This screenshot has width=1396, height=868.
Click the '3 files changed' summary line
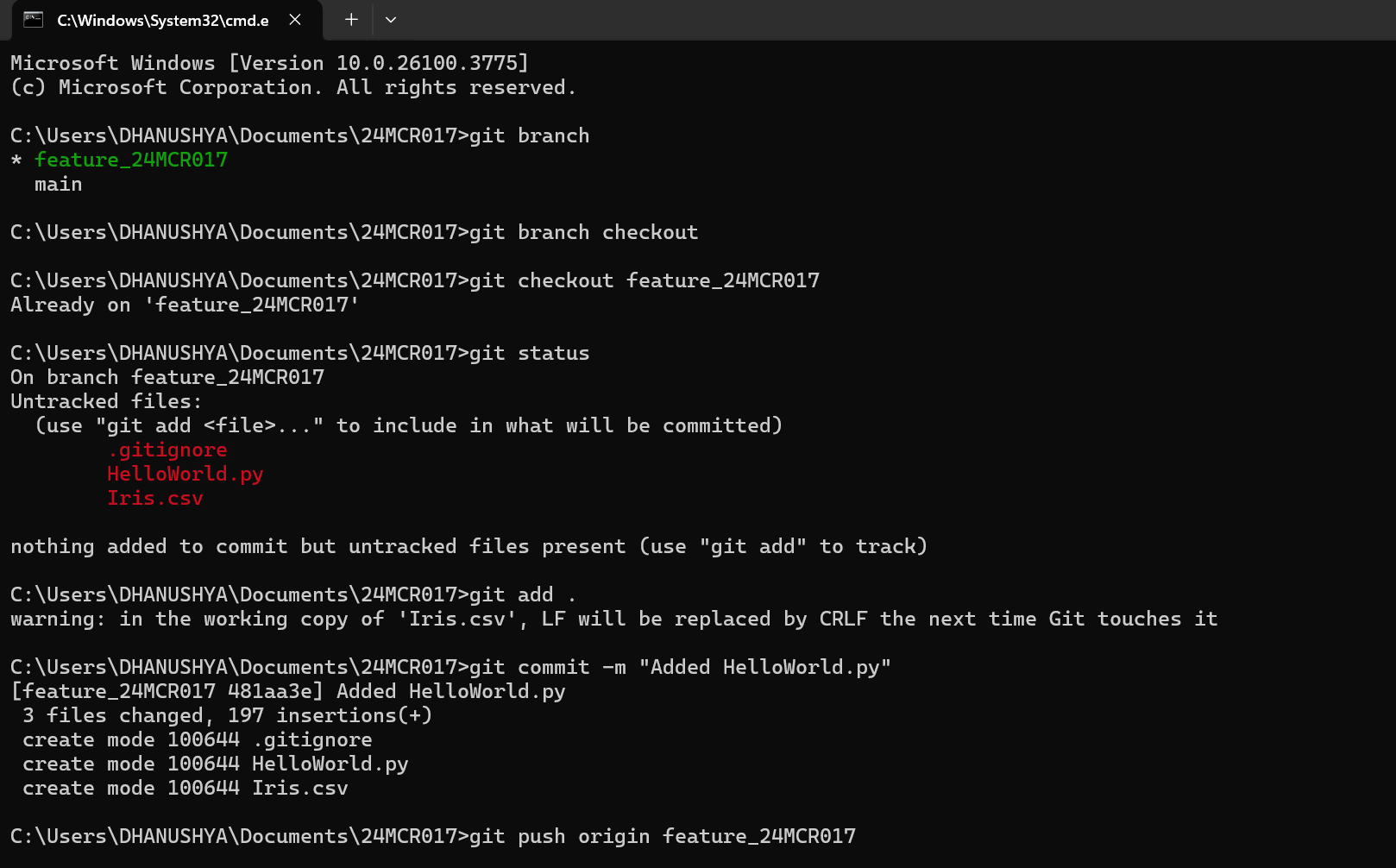pos(228,715)
